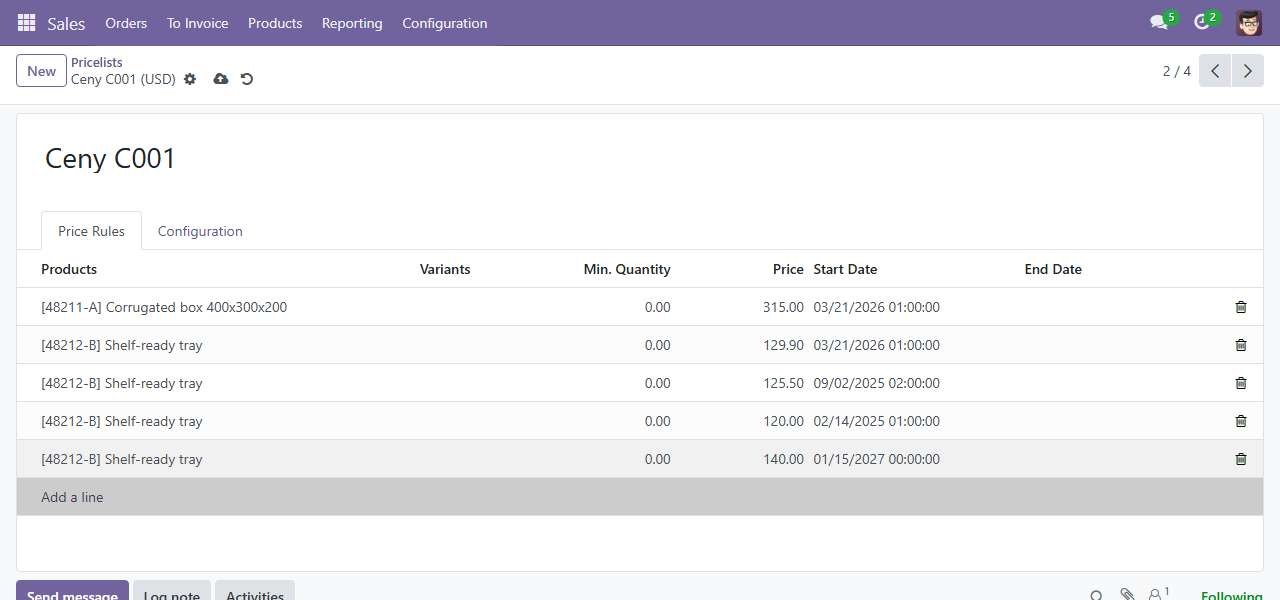This screenshot has width=1280, height=600.
Task: Sort by the Price column header
Action: pos(788,269)
